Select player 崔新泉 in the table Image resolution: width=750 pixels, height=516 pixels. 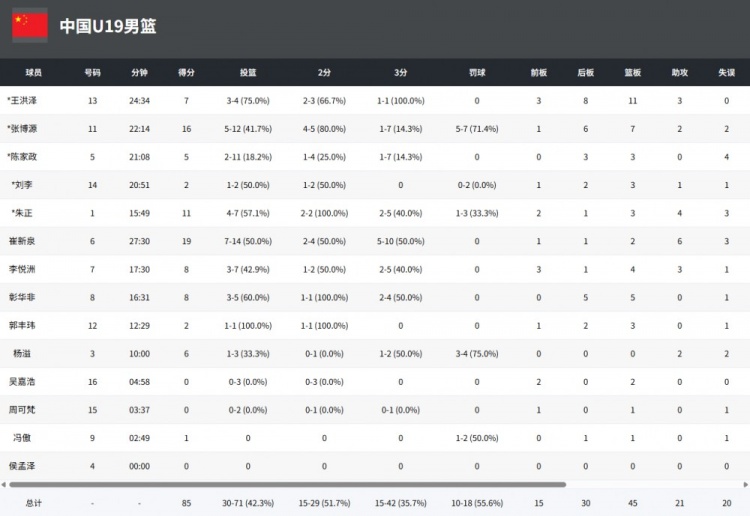(22, 241)
